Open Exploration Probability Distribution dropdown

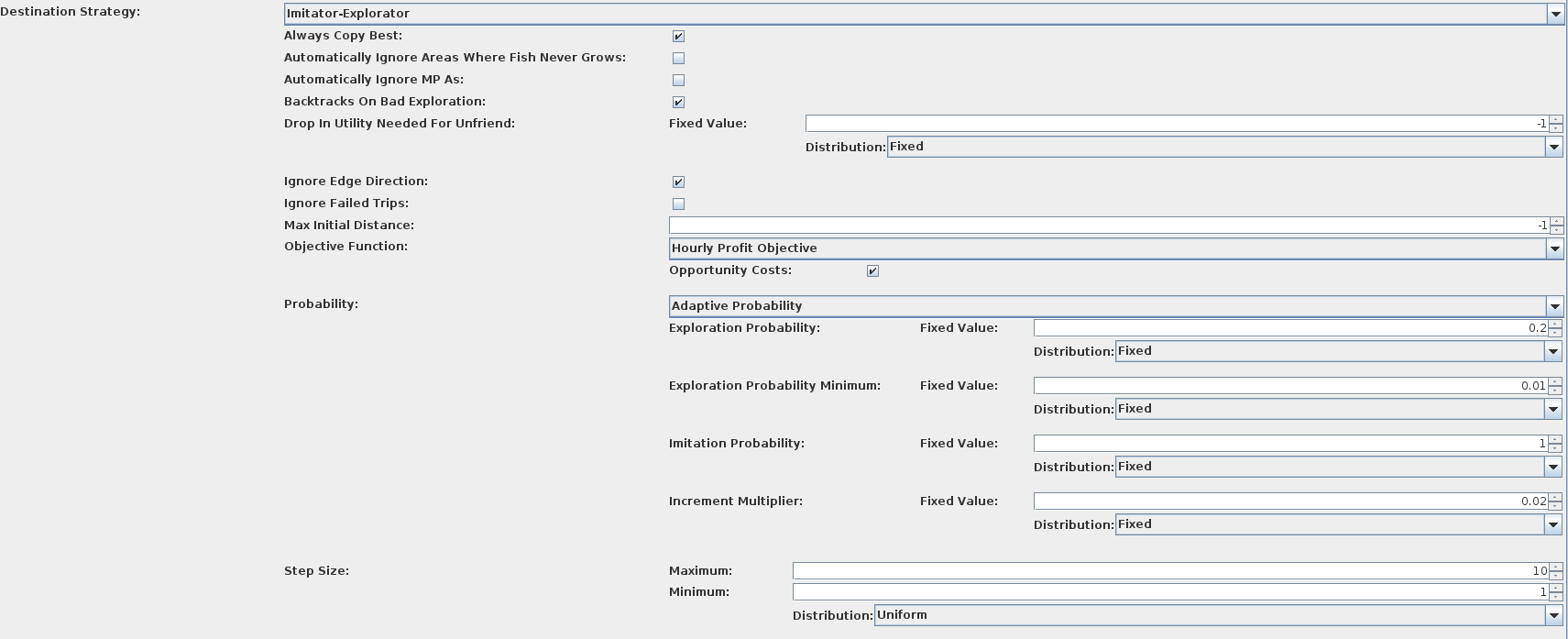click(x=1338, y=351)
